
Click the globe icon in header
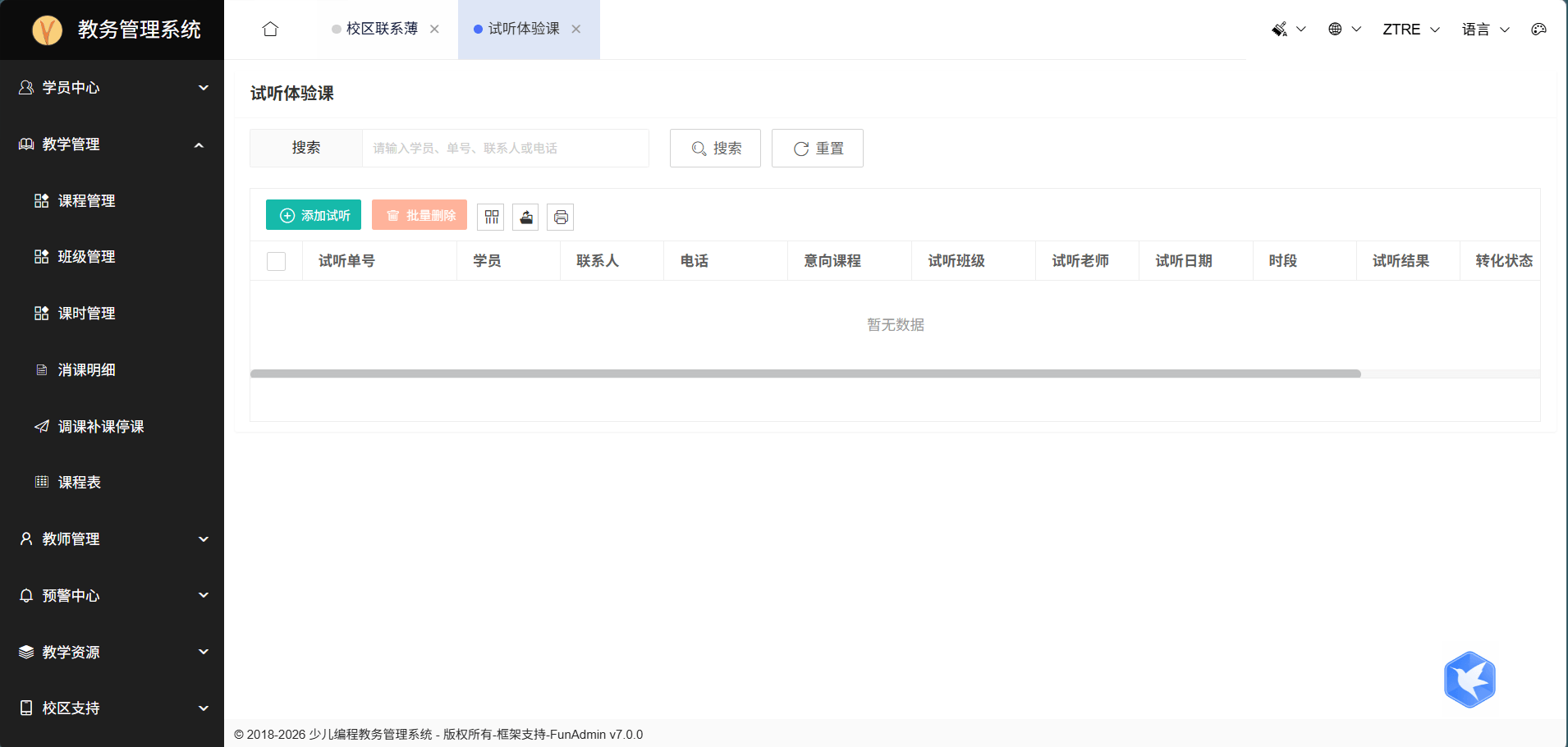pyautogui.click(x=1336, y=30)
